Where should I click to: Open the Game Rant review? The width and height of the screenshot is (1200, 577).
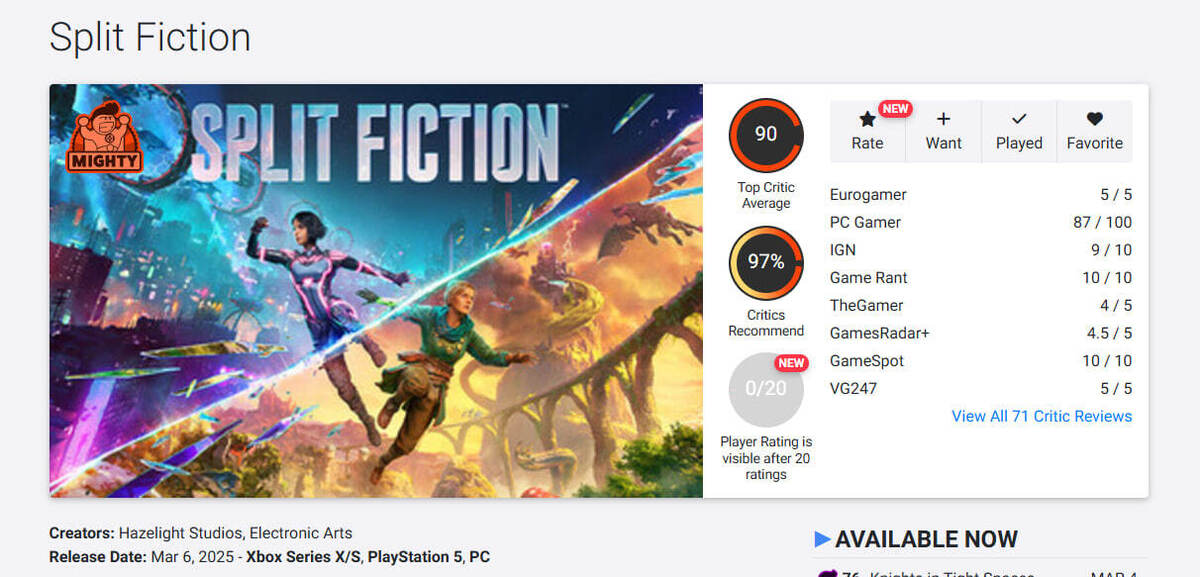click(x=868, y=278)
